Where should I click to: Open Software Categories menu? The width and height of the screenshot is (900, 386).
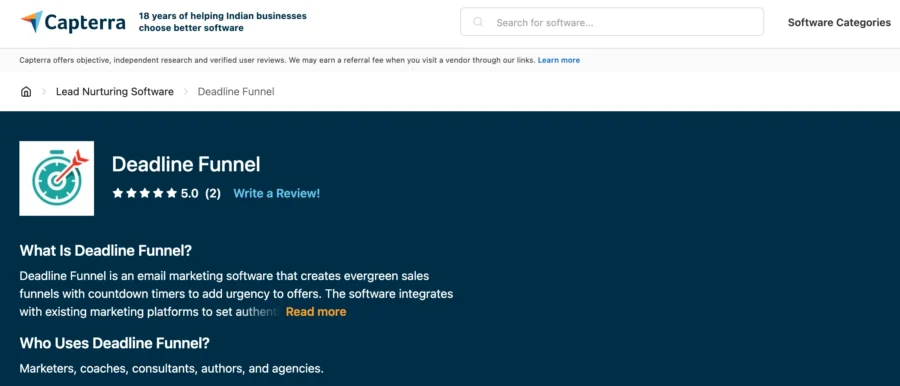tap(839, 22)
